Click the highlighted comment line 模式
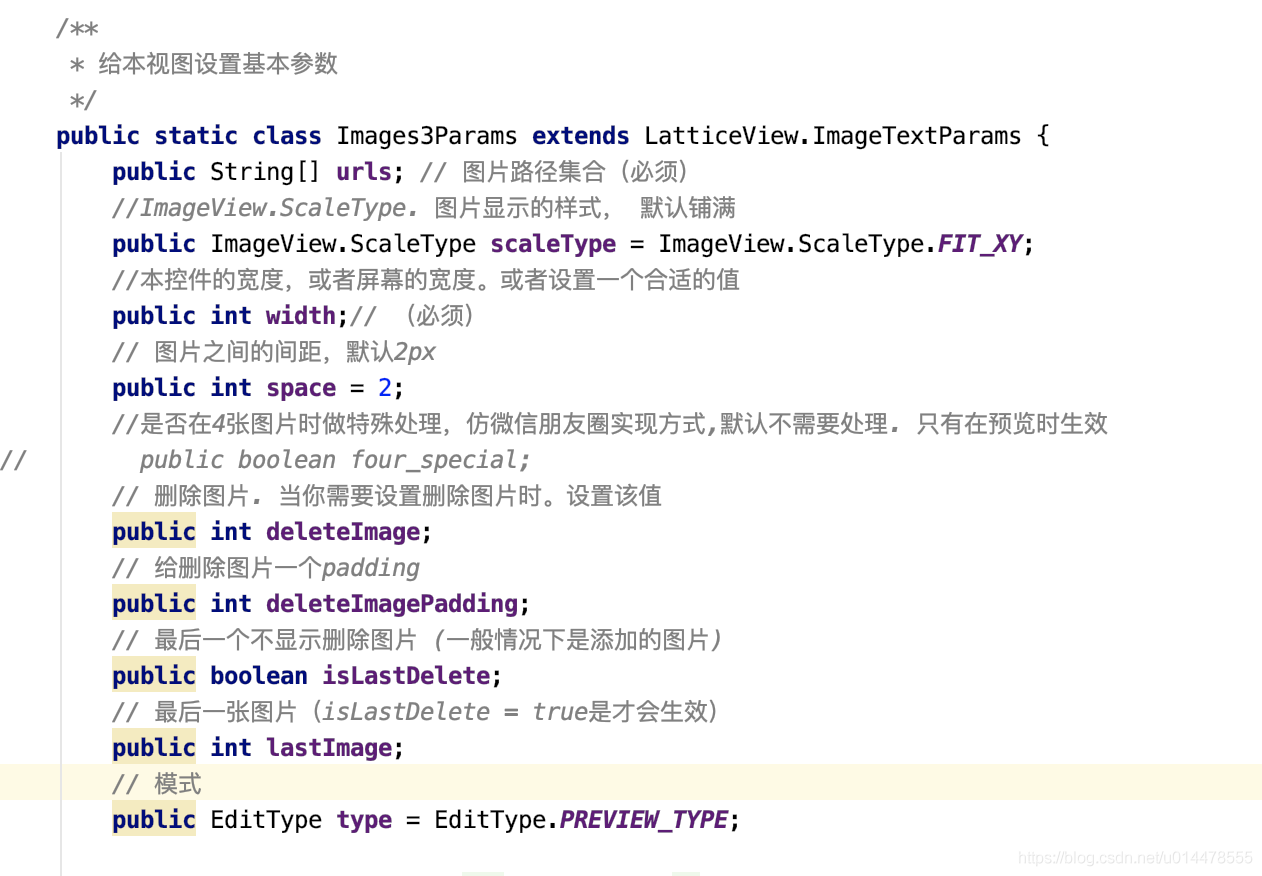This screenshot has width=1262, height=876. point(157,783)
